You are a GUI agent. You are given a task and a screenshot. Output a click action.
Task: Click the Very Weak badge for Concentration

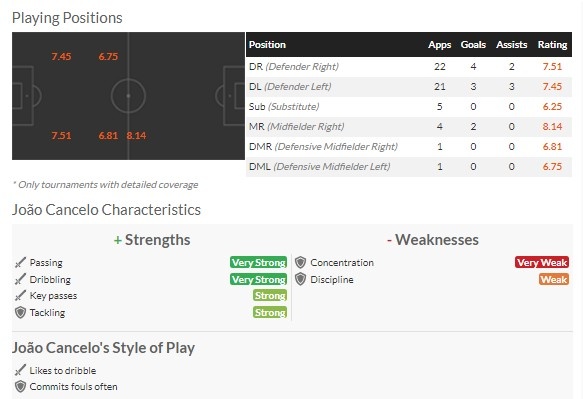[542, 263]
